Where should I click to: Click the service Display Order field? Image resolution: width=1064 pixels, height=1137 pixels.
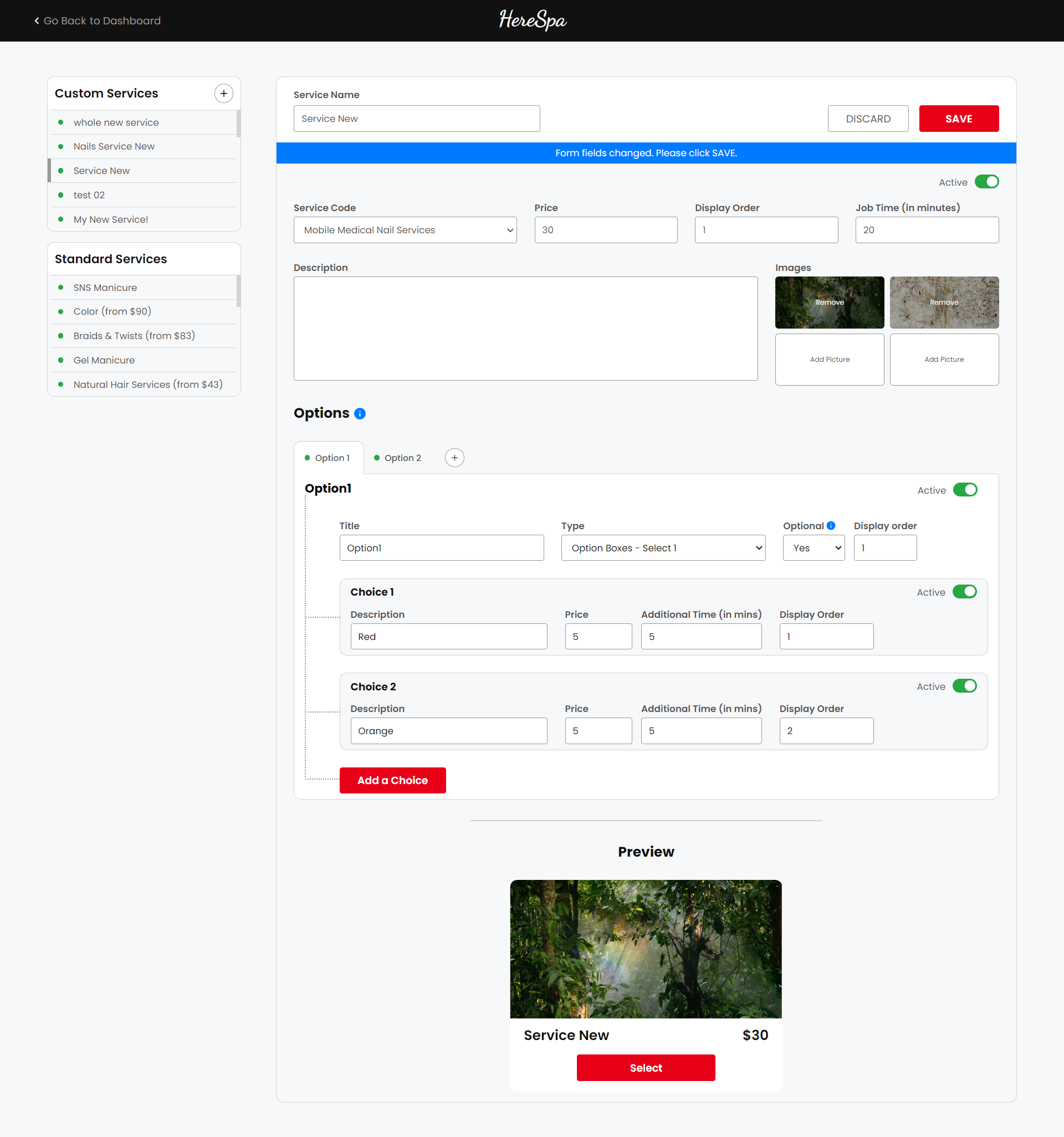766,230
